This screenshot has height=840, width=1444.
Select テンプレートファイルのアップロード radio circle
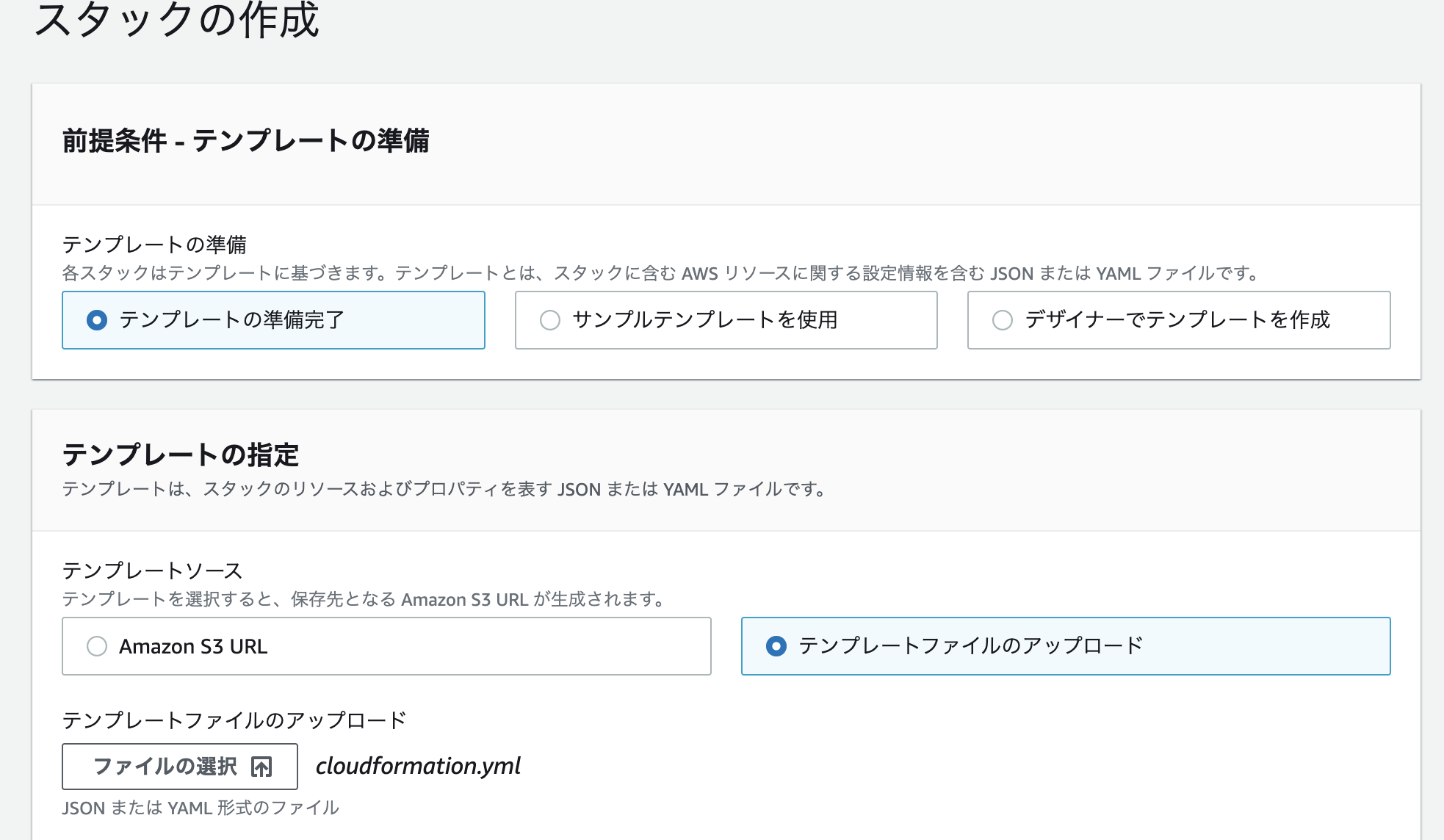pyautogui.click(x=776, y=646)
